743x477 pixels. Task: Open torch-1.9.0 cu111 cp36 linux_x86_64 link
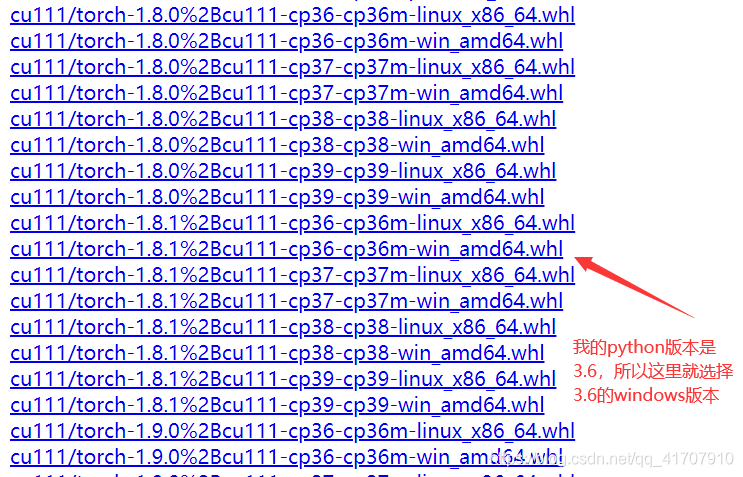click(292, 432)
